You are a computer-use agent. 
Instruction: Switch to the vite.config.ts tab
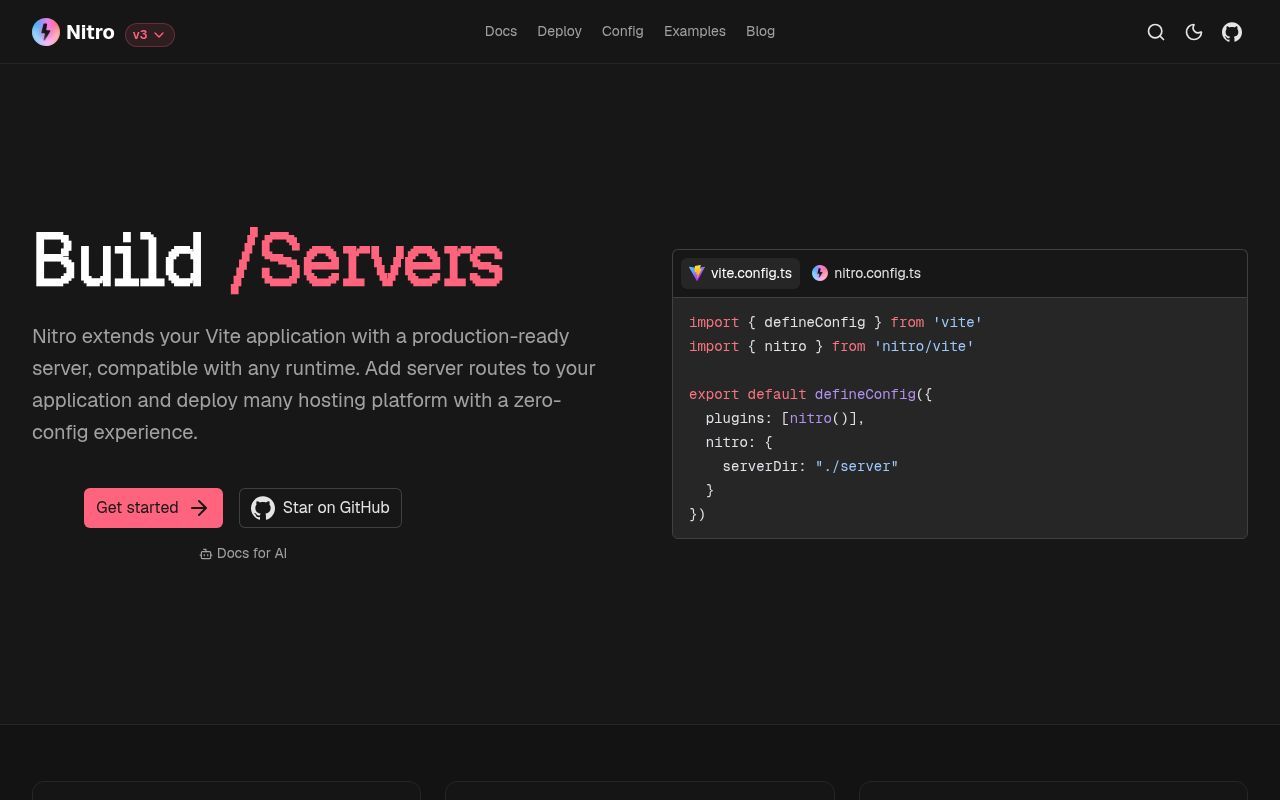(740, 273)
